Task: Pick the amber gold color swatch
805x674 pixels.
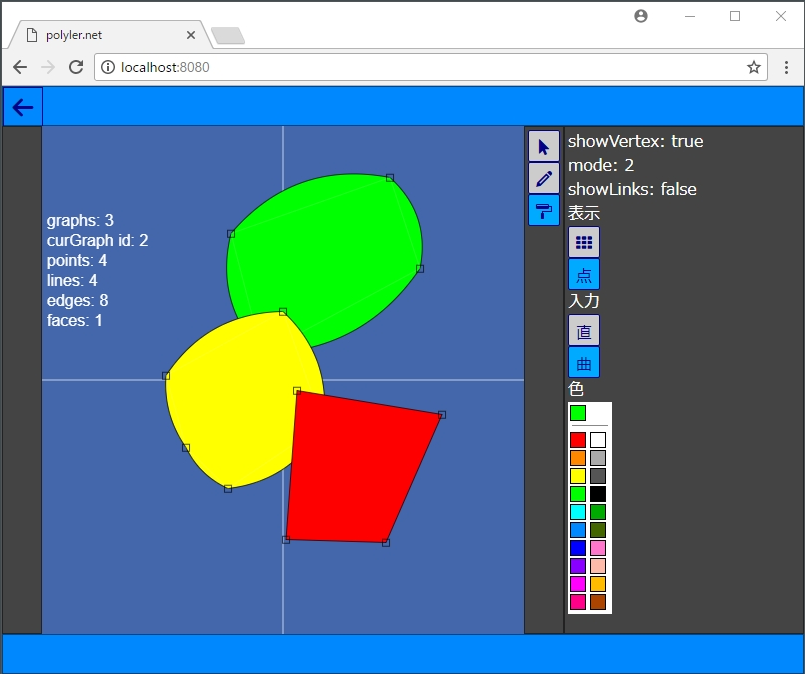Action: click(598, 584)
